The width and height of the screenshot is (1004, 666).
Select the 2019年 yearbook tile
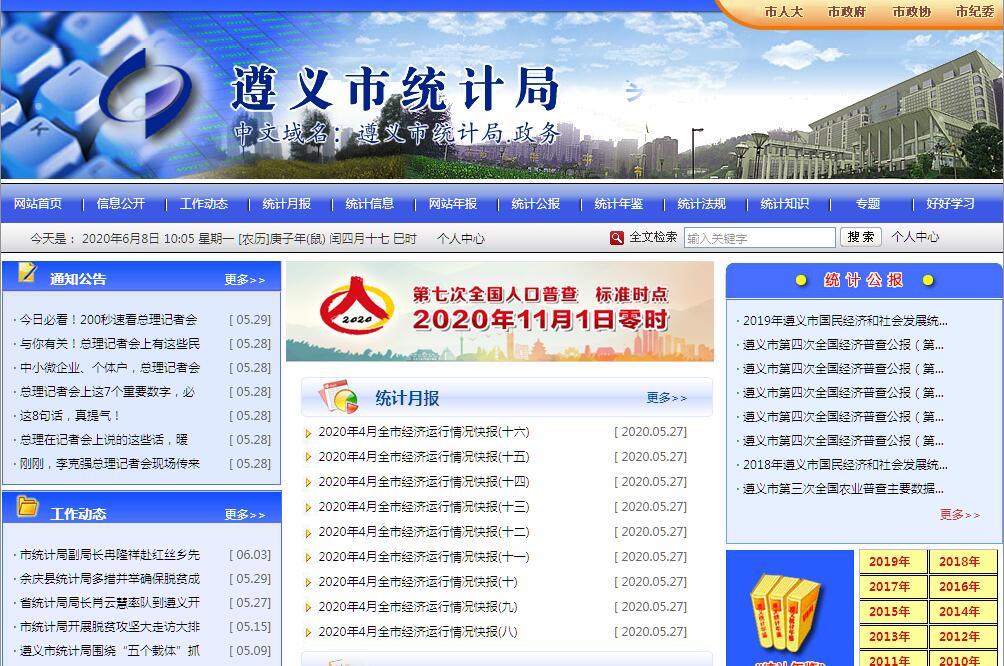pos(892,562)
